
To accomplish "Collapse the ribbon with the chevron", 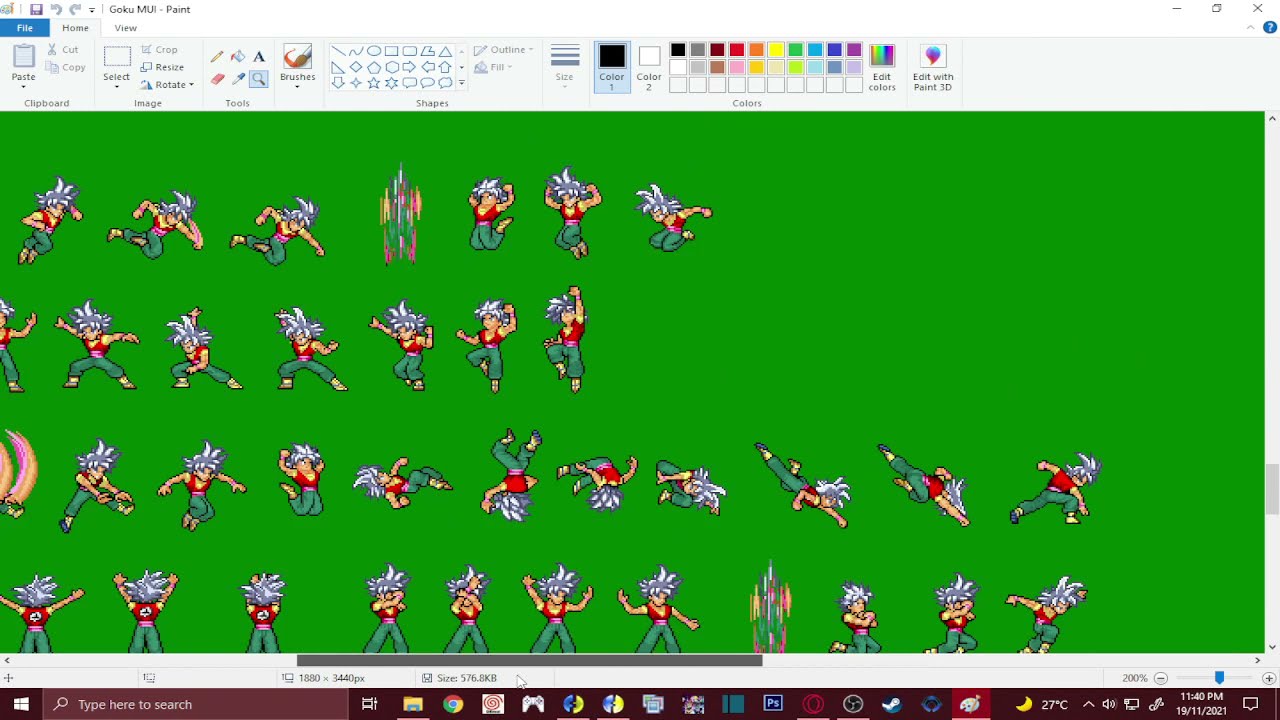I will (x=1251, y=28).
